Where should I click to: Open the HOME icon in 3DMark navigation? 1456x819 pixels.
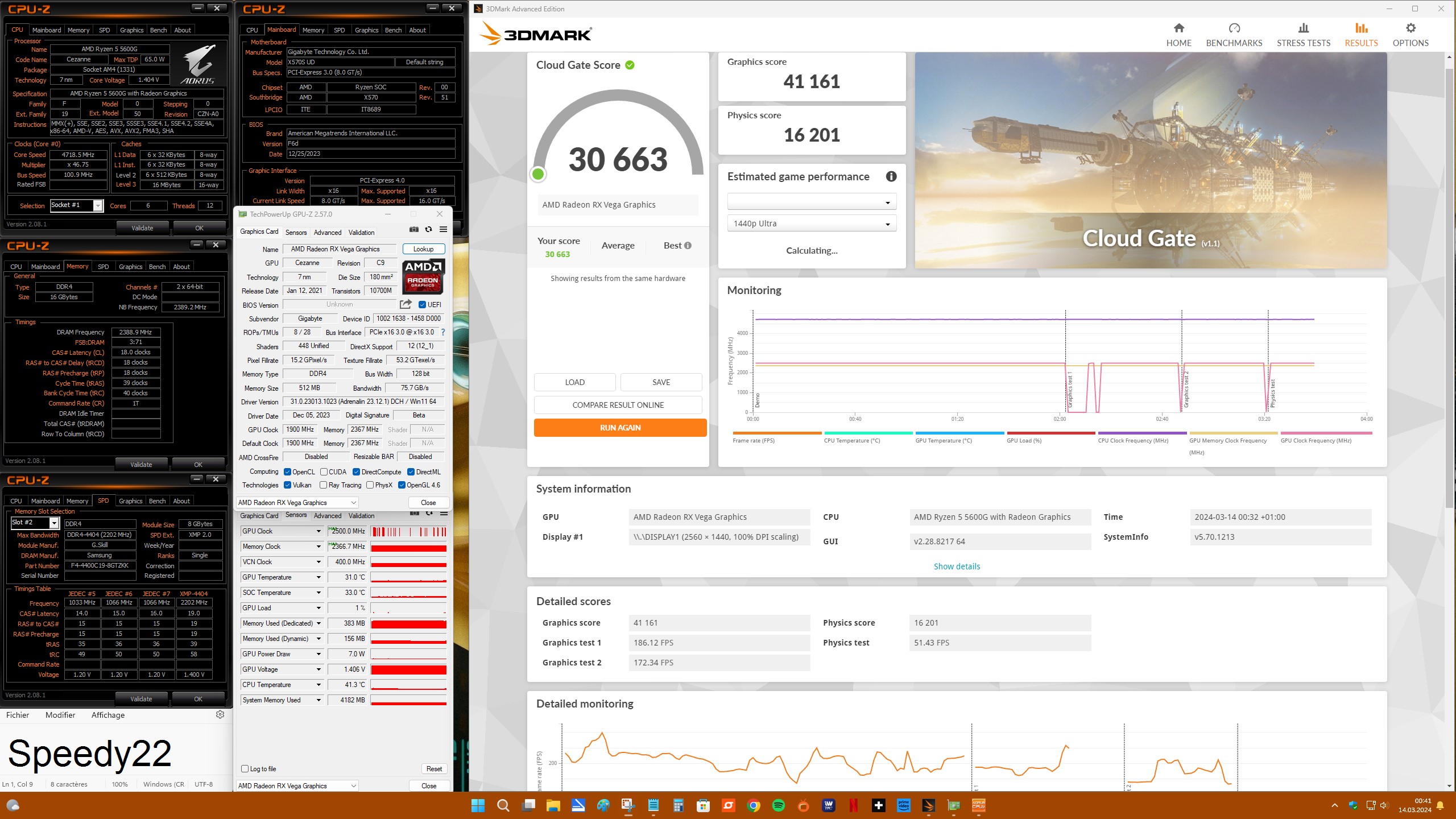[1178, 28]
